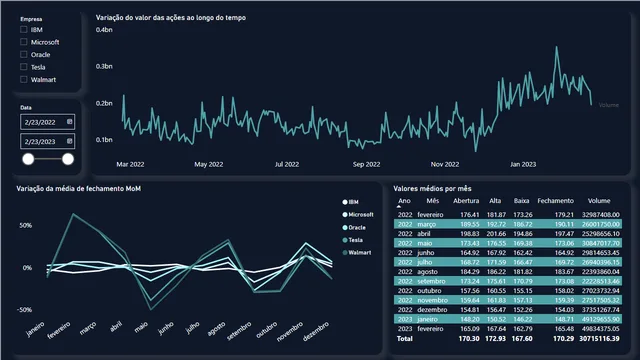Click title Variação da média de fechamento MoM
640x360 pixels.
pyautogui.click(x=78, y=189)
